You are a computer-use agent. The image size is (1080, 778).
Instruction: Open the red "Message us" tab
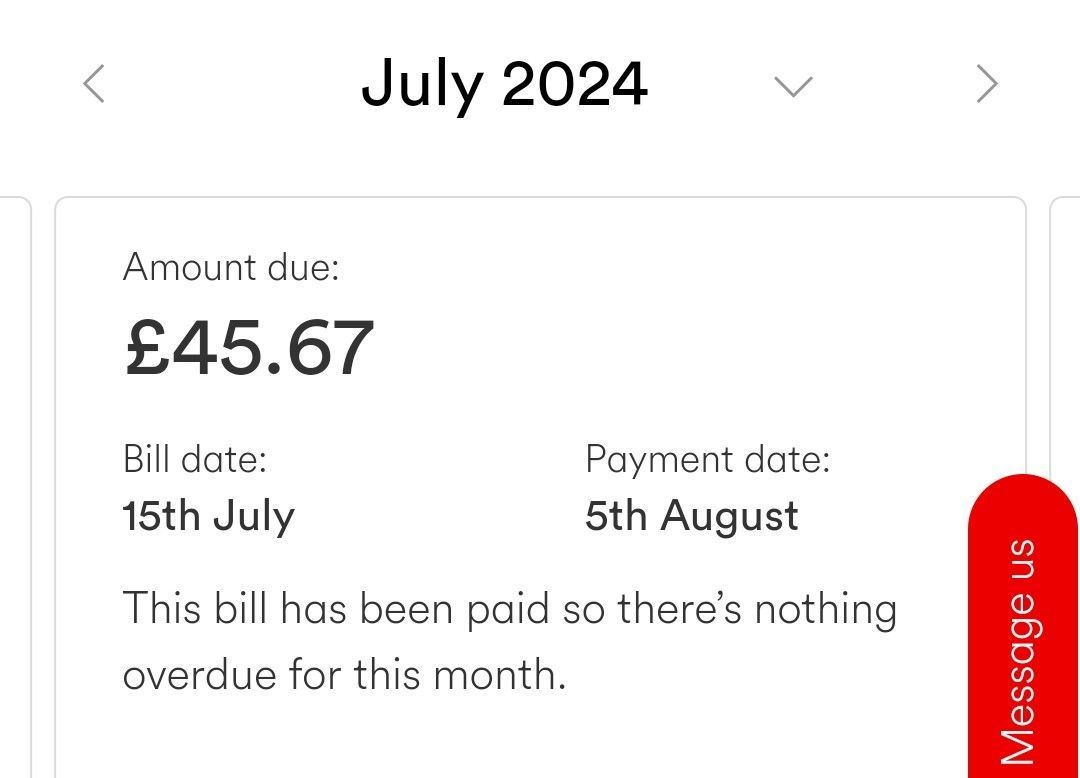coord(1023,626)
